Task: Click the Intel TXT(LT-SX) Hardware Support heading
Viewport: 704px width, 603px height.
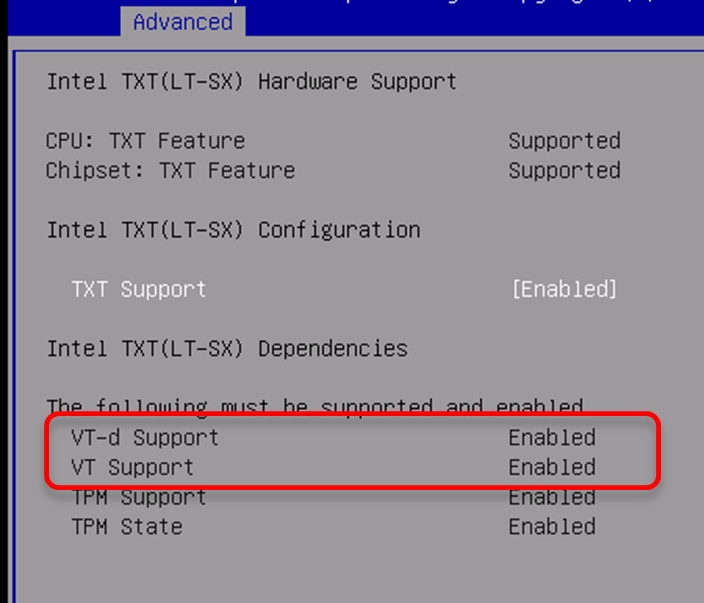Action: (251, 82)
